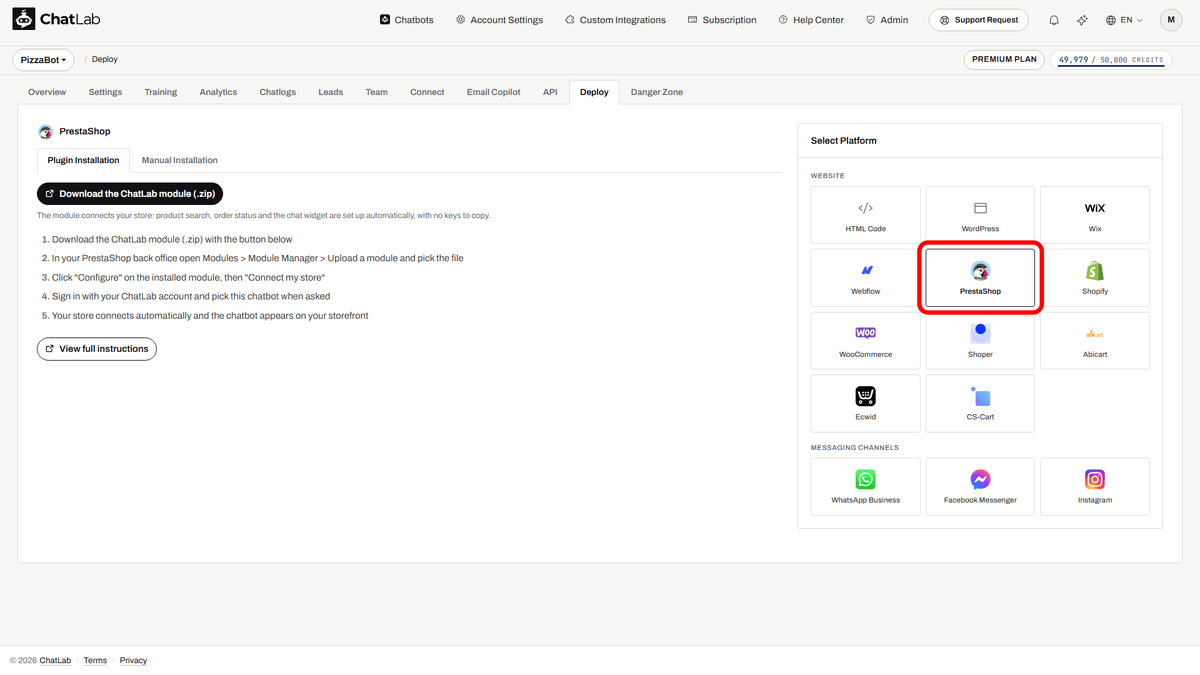Viewport: 1200px width, 675px height.
Task: Choose the WhatsApp Business channel
Action: [865, 486]
